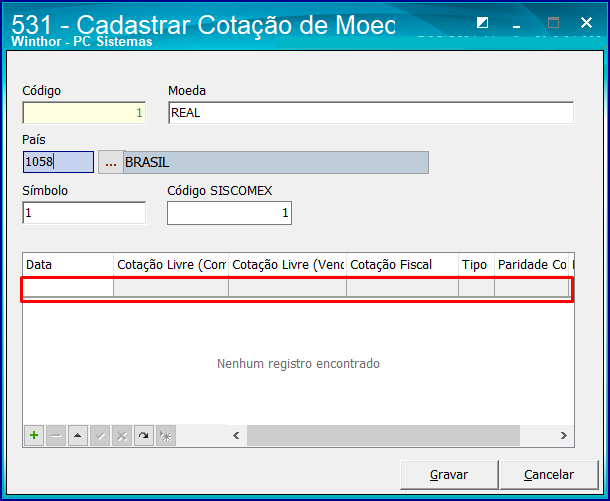
Task: Click the Cotação Livre (Venda) column header
Action: tap(287, 265)
